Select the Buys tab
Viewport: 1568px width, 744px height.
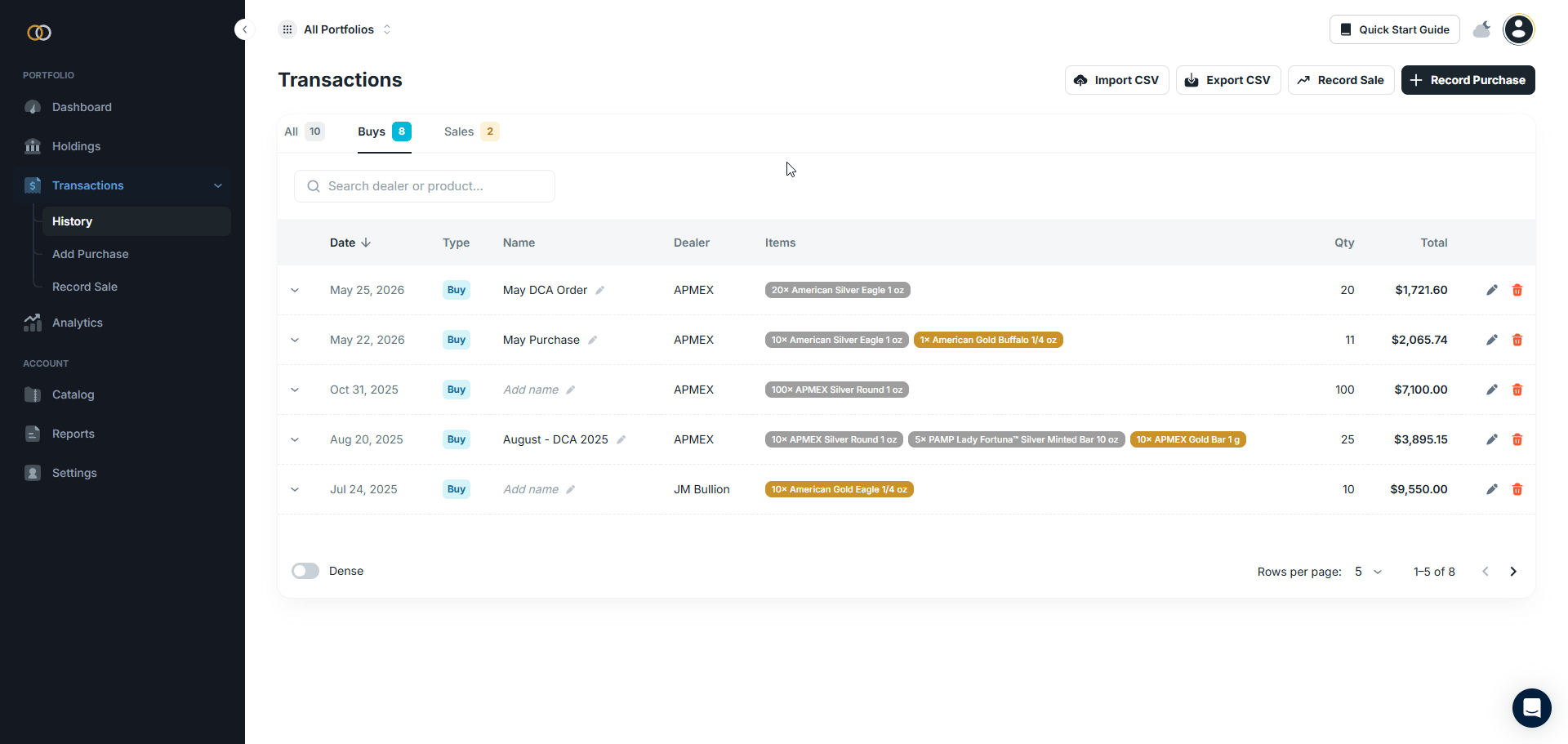pos(385,131)
